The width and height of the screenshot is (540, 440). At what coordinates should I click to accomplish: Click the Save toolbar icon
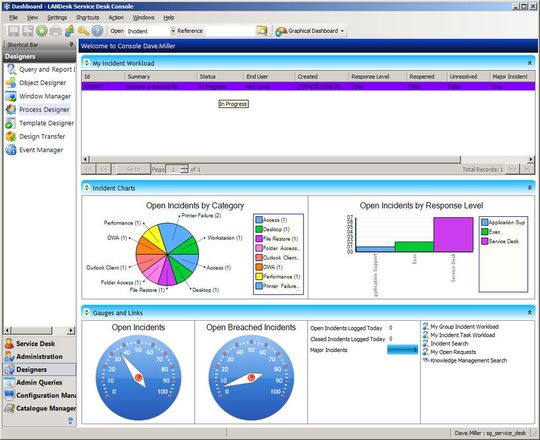pos(14,31)
